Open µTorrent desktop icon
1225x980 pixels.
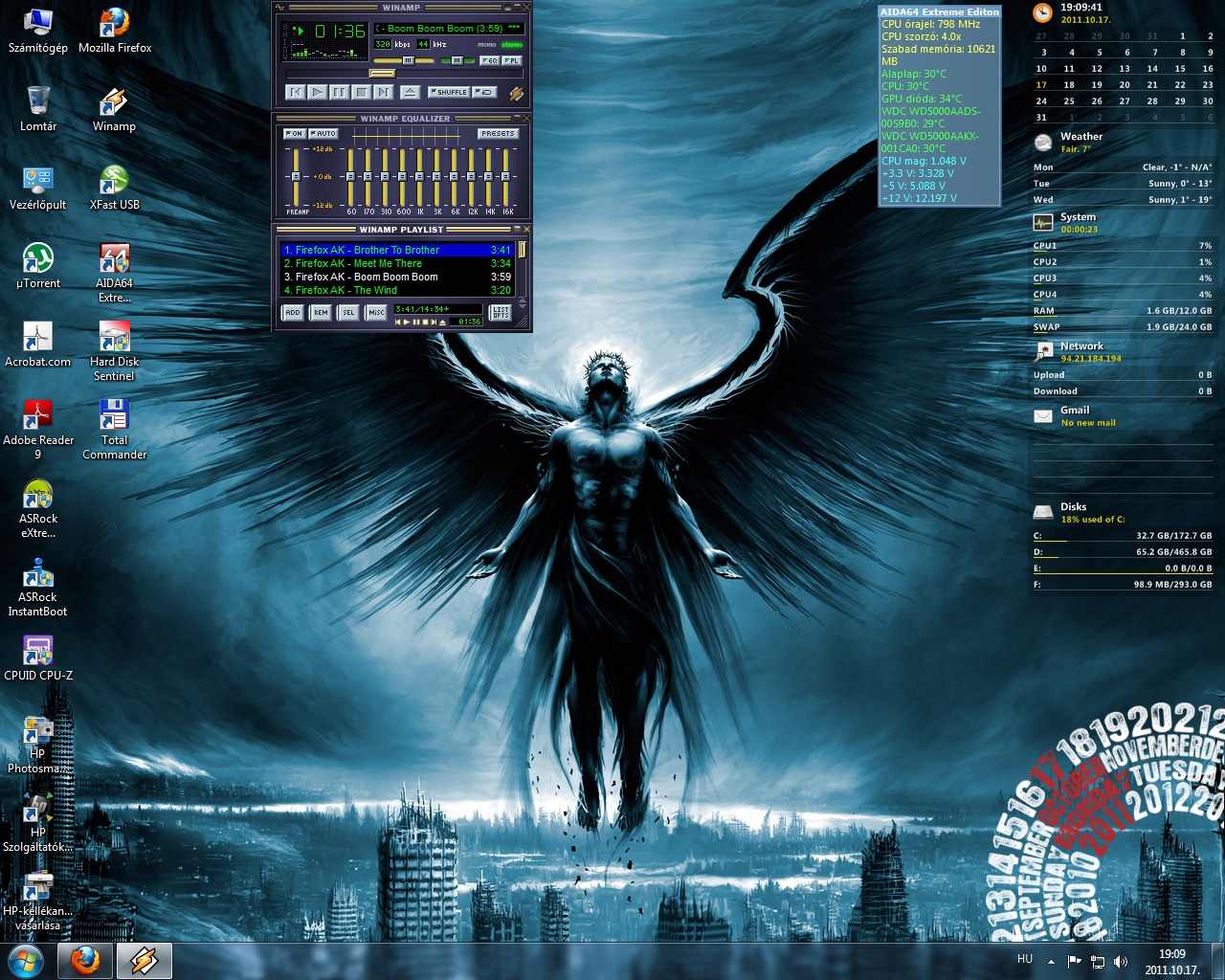[38, 266]
